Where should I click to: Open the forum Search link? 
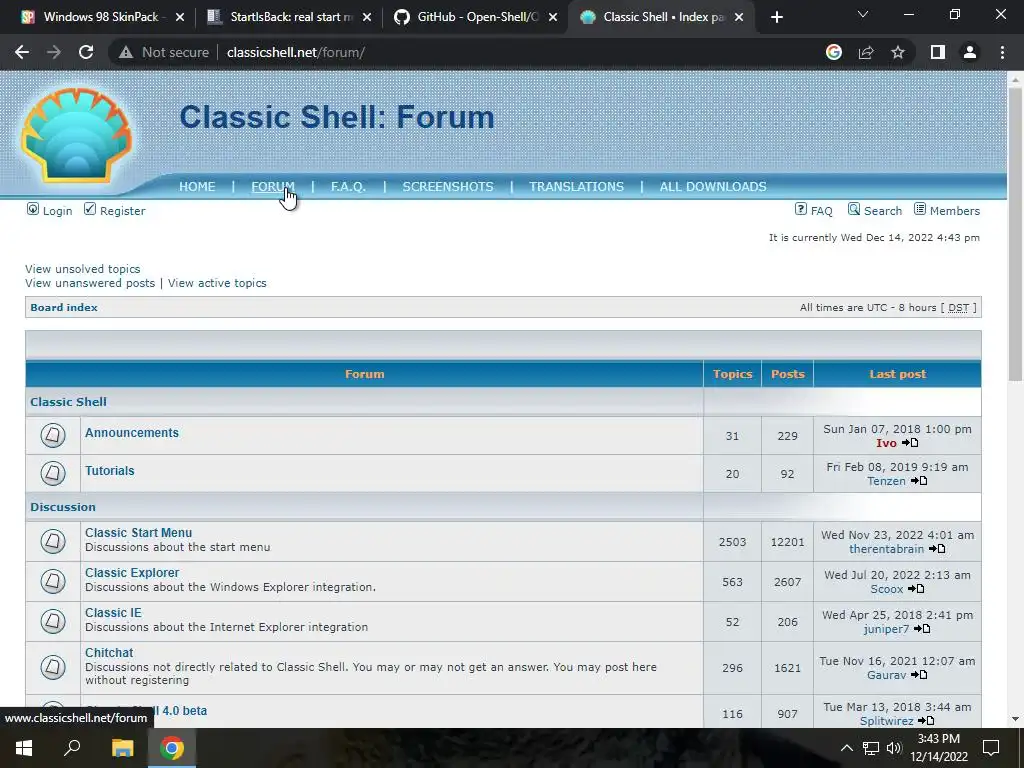pos(875,210)
